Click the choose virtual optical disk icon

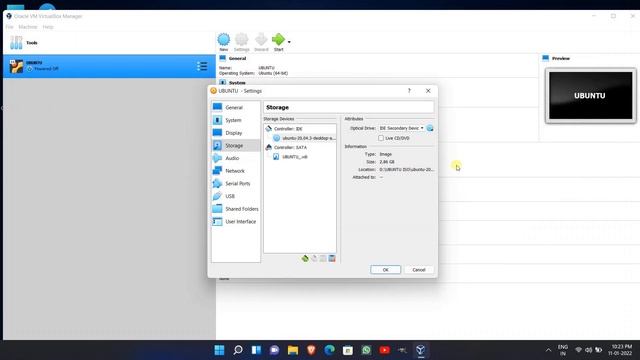430,128
